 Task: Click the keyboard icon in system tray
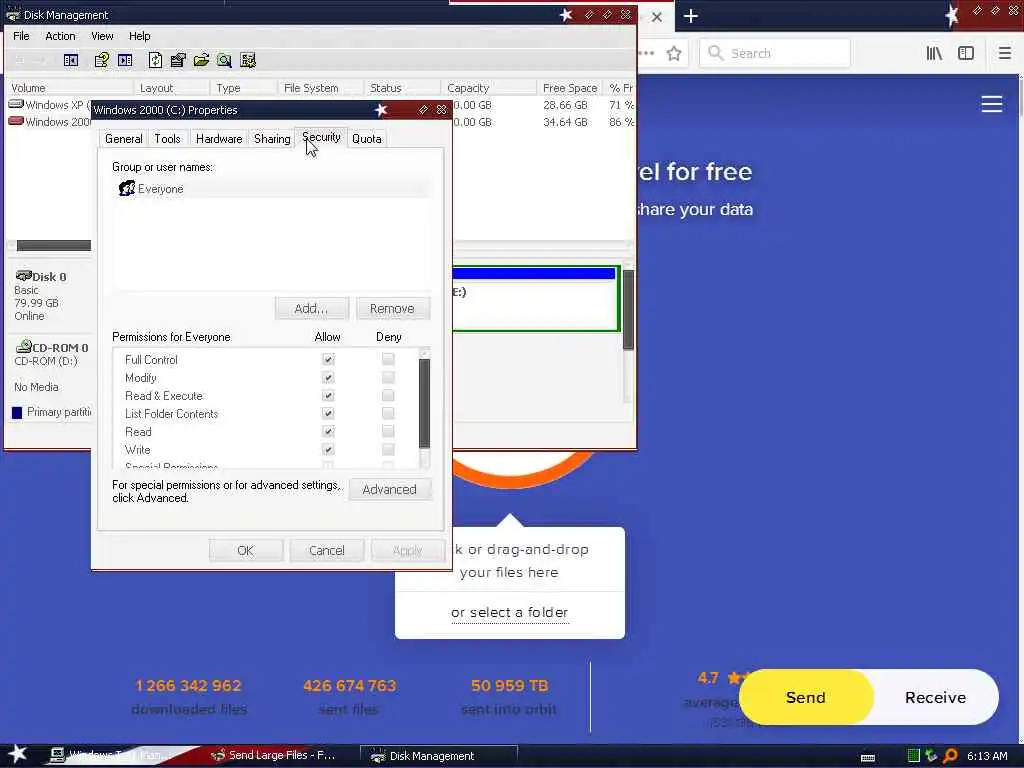click(x=868, y=758)
